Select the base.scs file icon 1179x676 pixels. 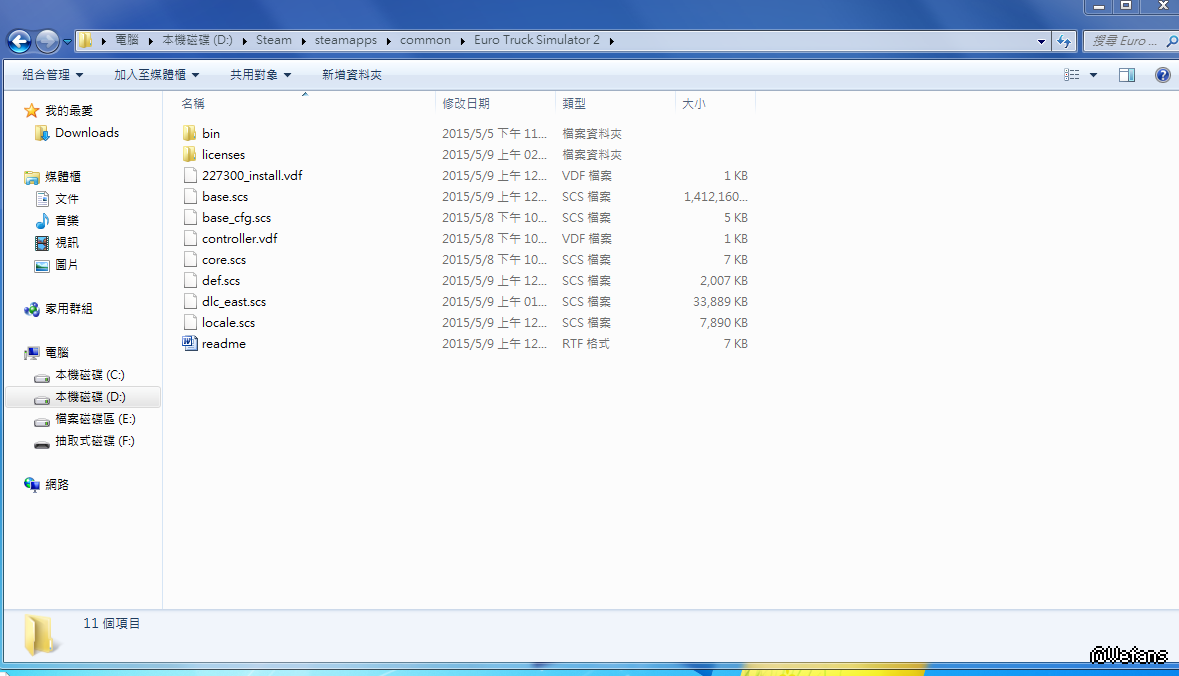(189, 196)
